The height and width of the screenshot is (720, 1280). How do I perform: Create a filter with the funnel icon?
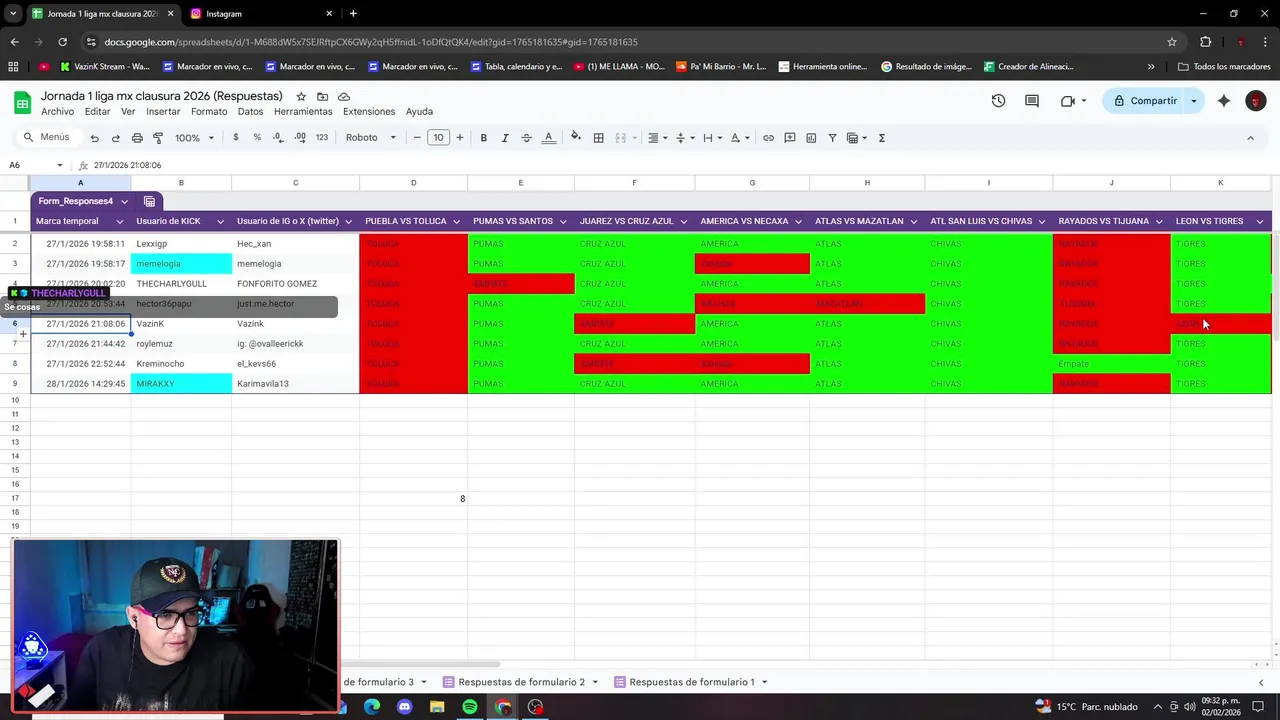pyautogui.click(x=832, y=138)
